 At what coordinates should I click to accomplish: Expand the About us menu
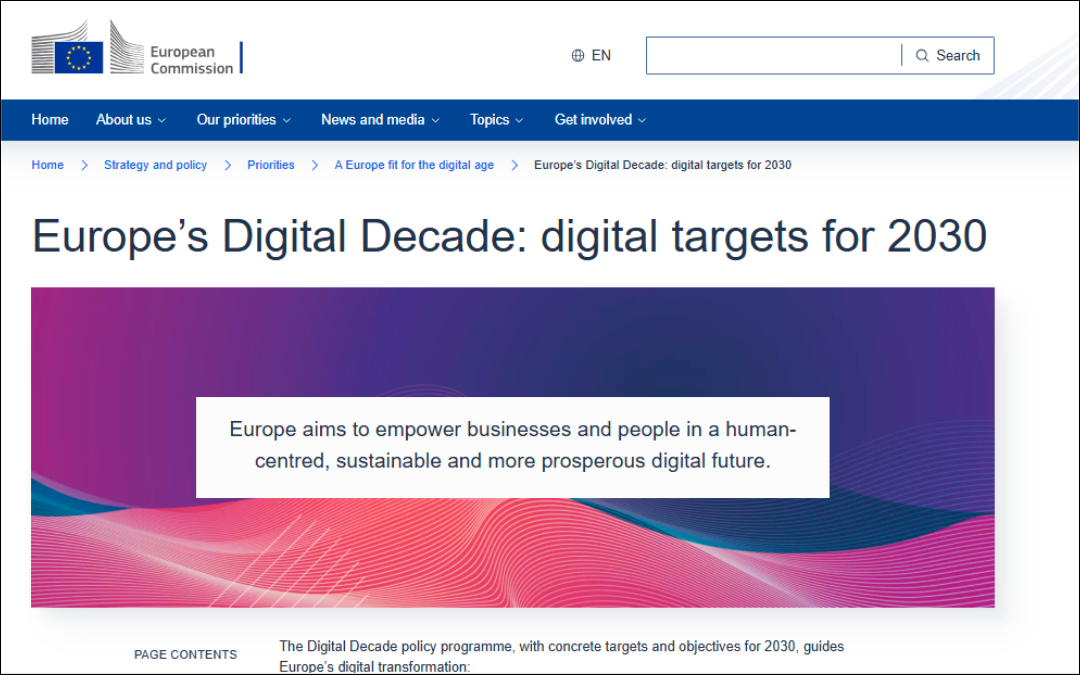pos(130,120)
